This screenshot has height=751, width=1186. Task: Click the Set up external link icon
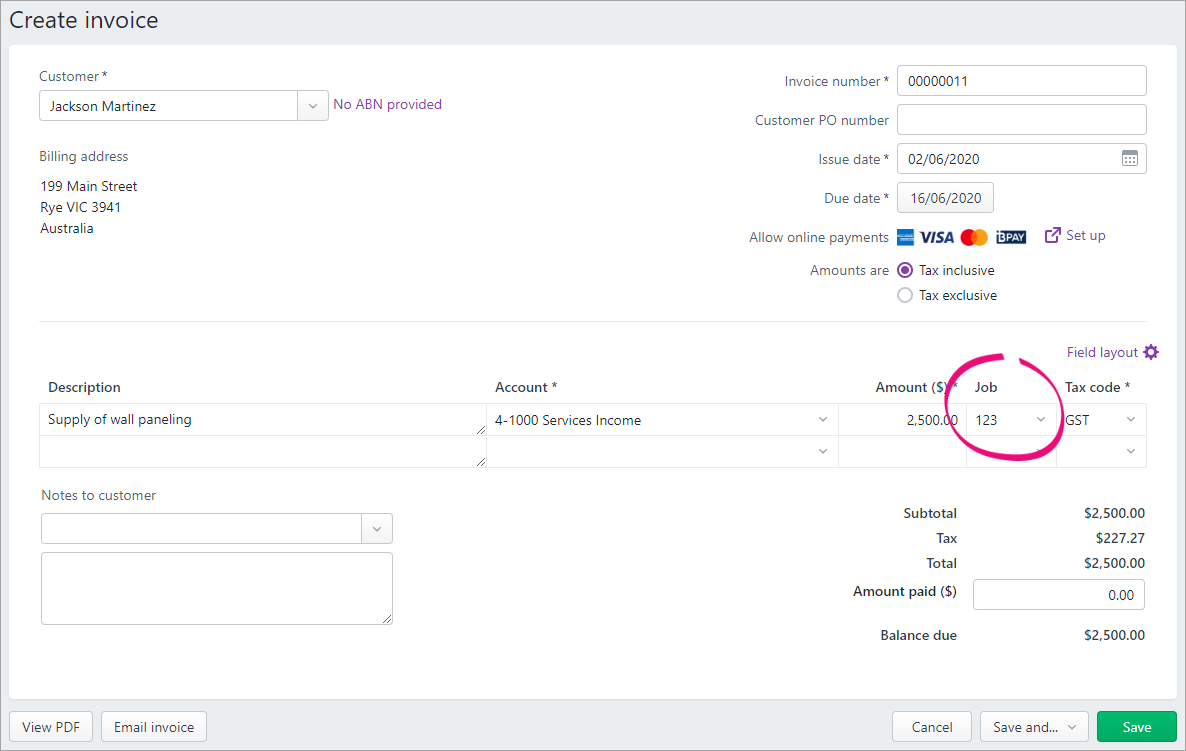tap(1052, 236)
